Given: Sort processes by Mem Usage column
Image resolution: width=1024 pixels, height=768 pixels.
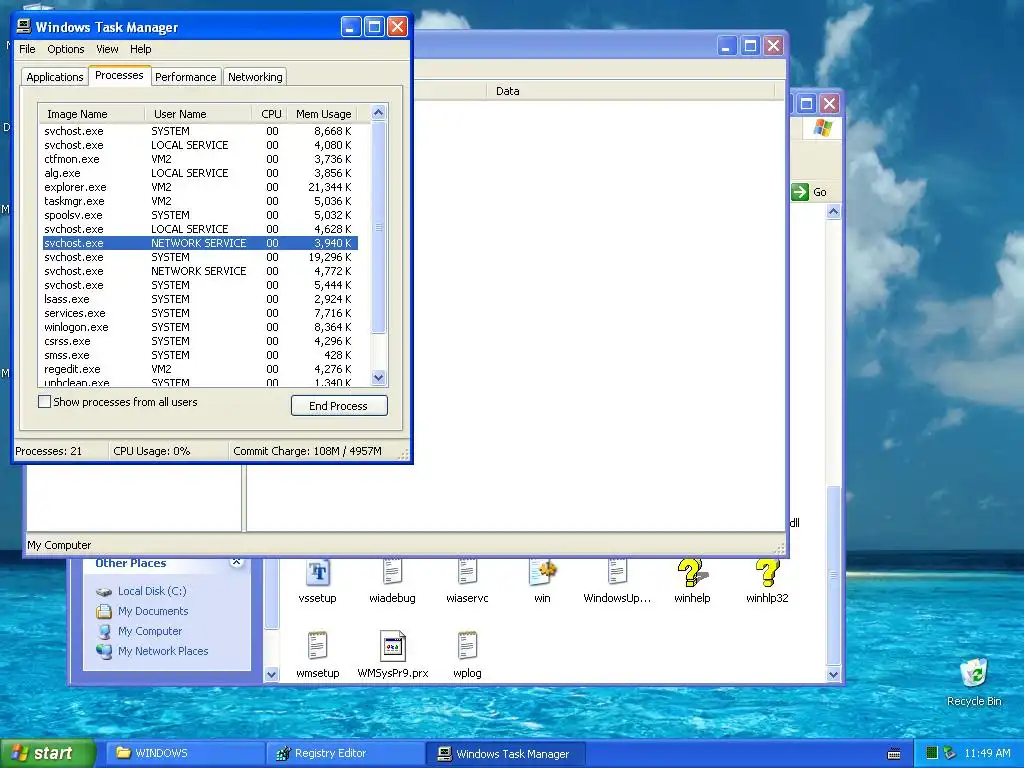Looking at the screenshot, I should [x=323, y=114].
